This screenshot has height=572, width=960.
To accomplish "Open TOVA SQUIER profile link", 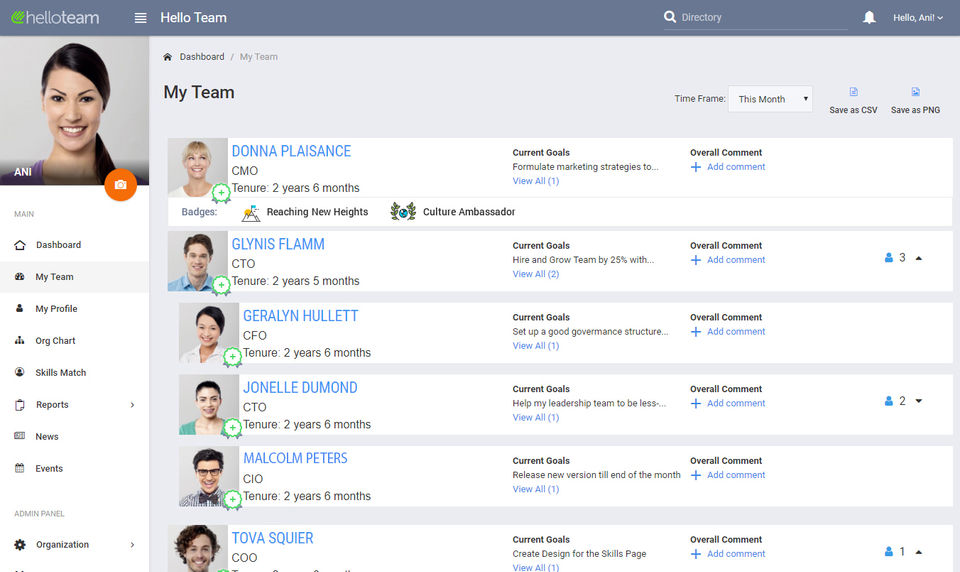I will [272, 538].
